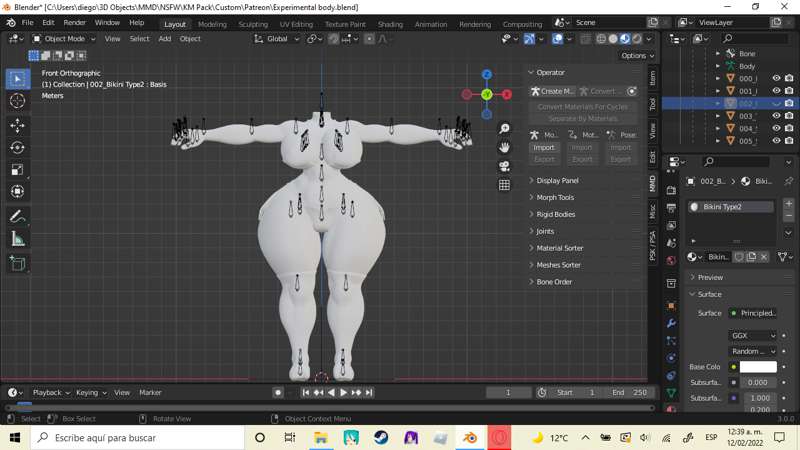Image resolution: width=800 pixels, height=450 pixels.
Task: Switch perspective/orthographic grid icon
Action: tap(504, 185)
